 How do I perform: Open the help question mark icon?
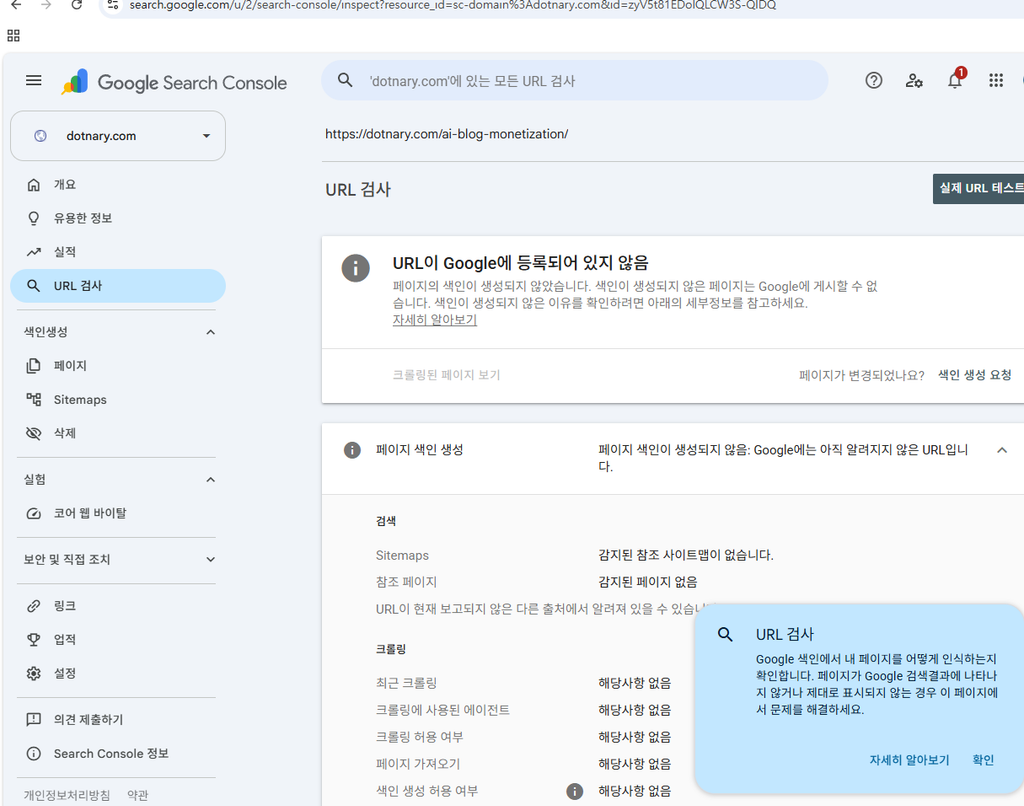[873, 80]
